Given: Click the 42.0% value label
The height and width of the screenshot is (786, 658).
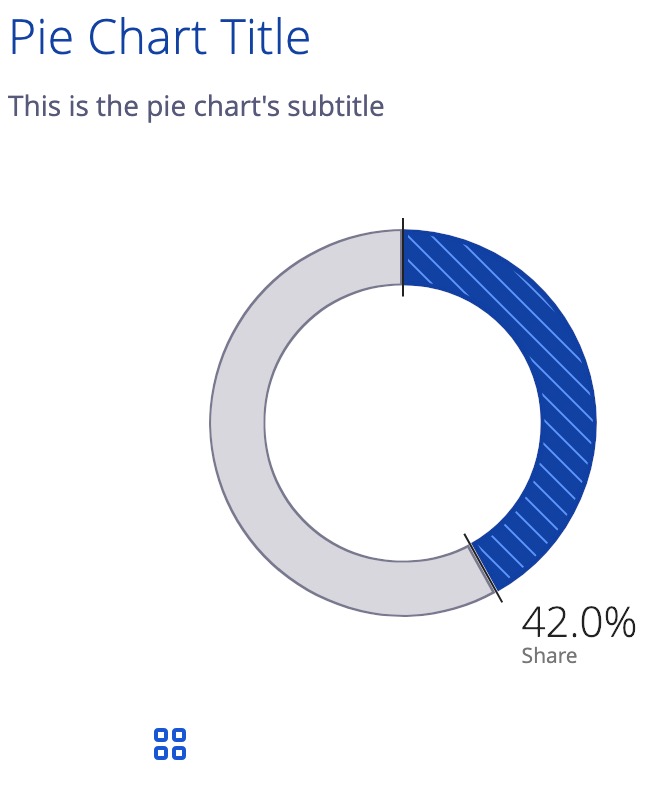Looking at the screenshot, I should (578, 622).
